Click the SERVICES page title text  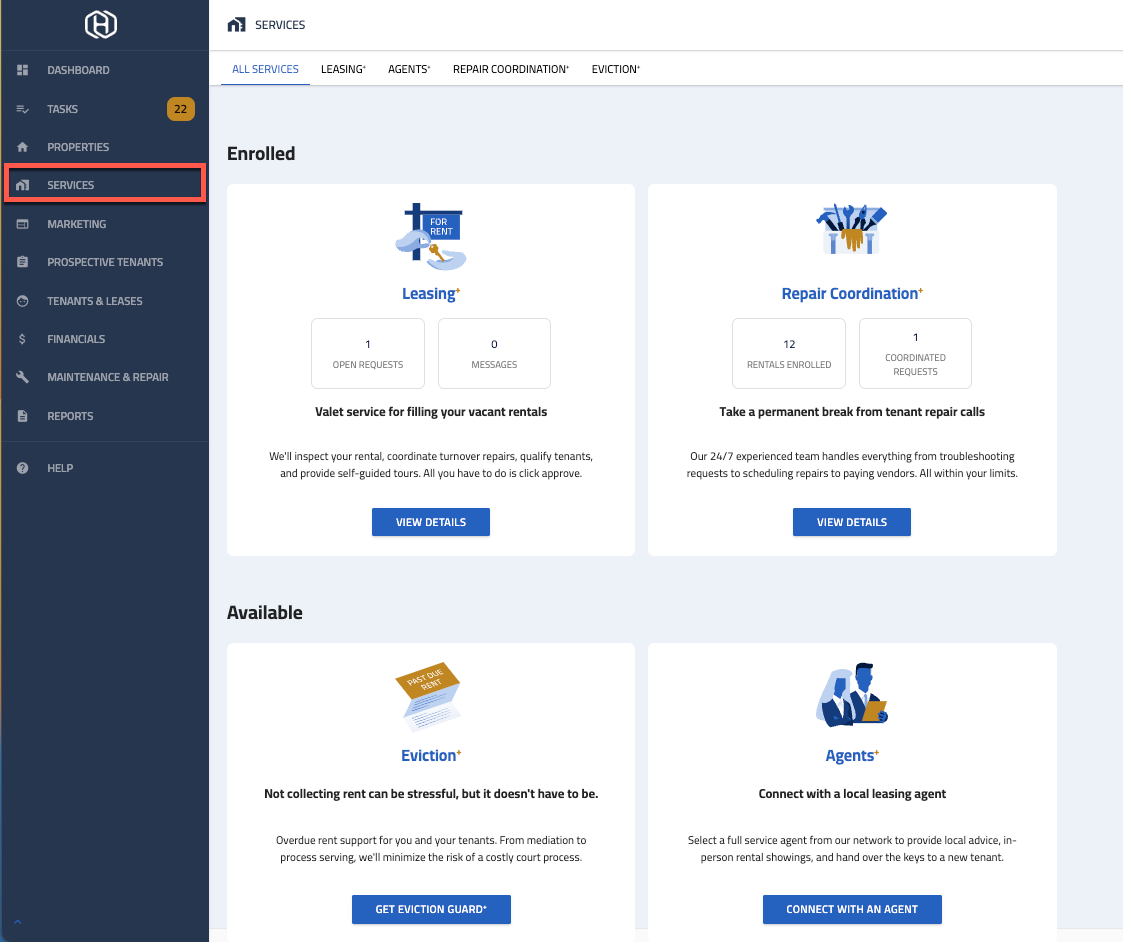pos(280,25)
